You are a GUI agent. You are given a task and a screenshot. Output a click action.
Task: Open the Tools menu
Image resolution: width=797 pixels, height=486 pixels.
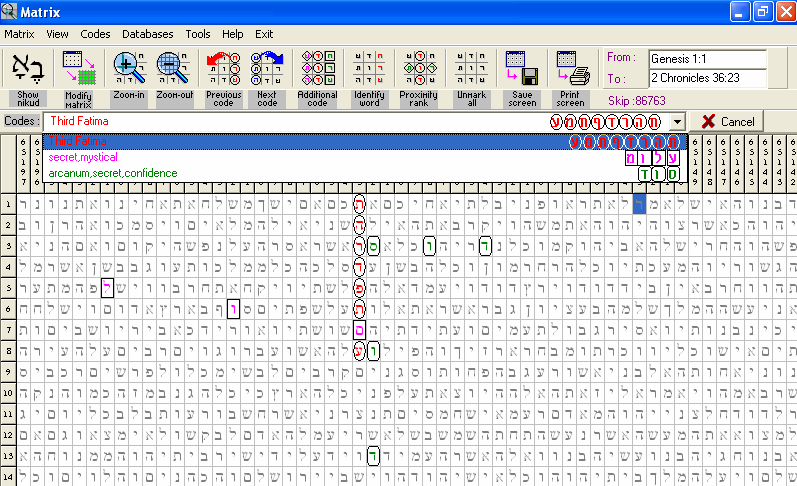[198, 34]
